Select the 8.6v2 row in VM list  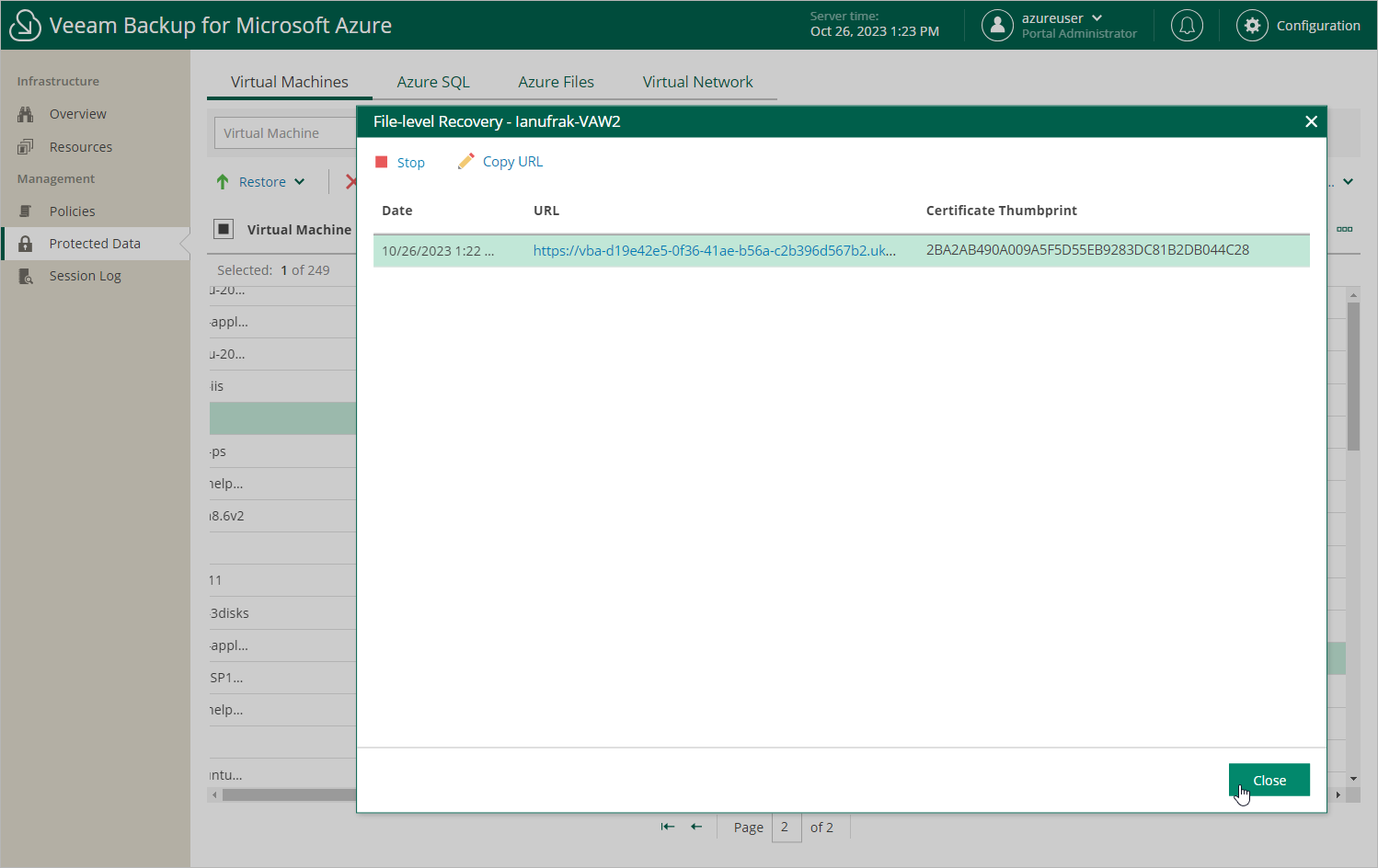(281, 516)
